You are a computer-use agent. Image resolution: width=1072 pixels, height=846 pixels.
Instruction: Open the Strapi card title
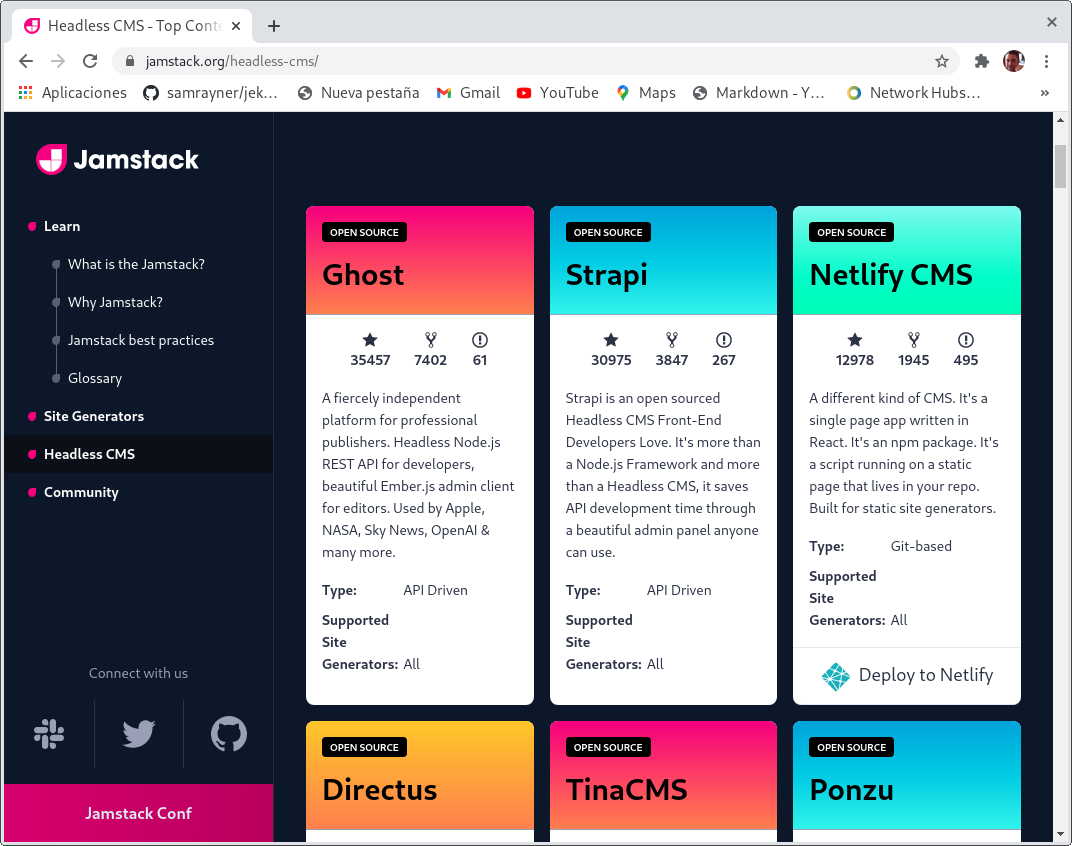[606, 275]
